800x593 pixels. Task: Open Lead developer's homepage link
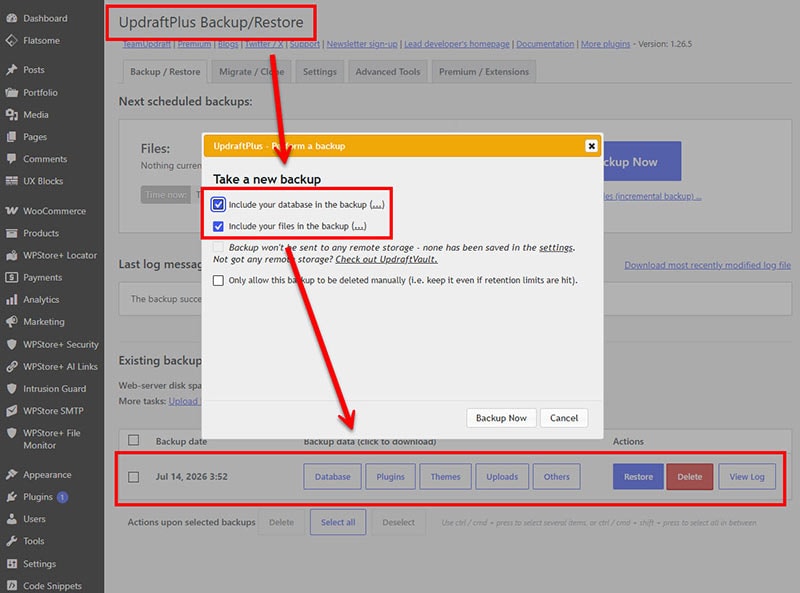tap(457, 44)
